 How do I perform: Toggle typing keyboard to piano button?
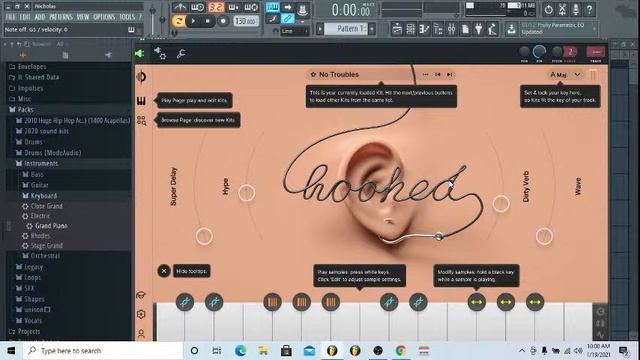[273, 7]
